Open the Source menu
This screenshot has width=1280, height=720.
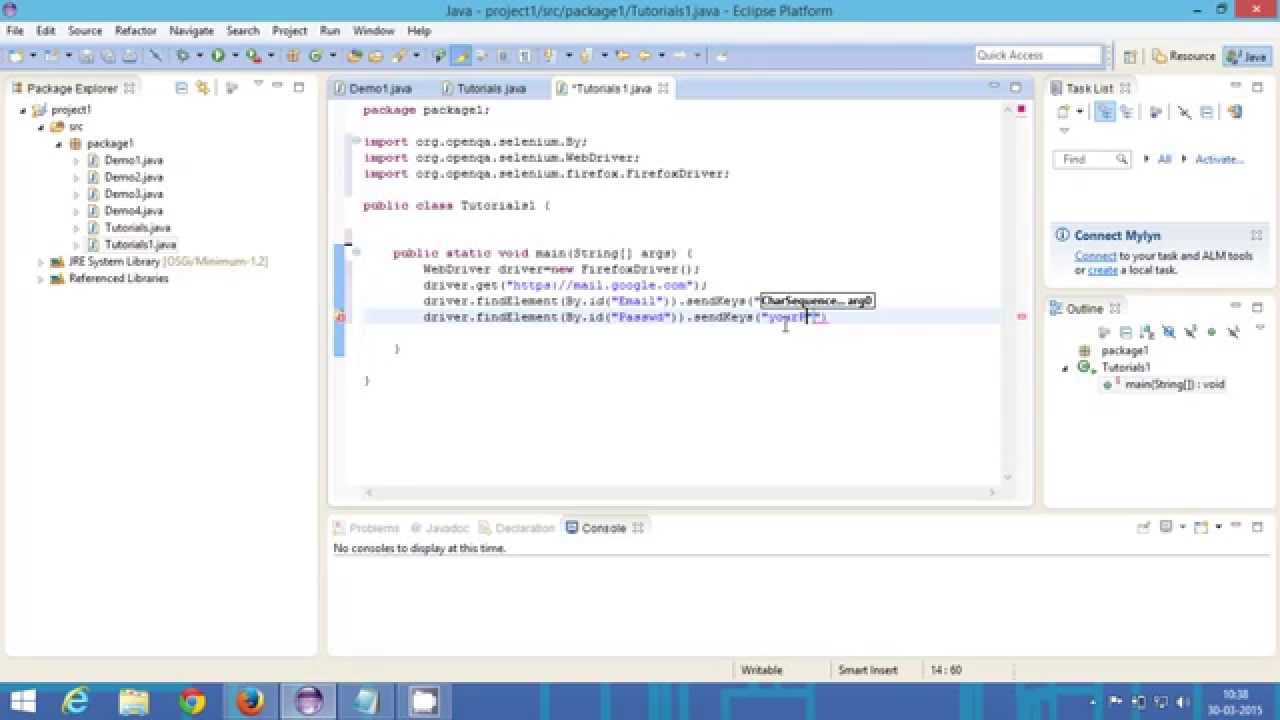(85, 31)
